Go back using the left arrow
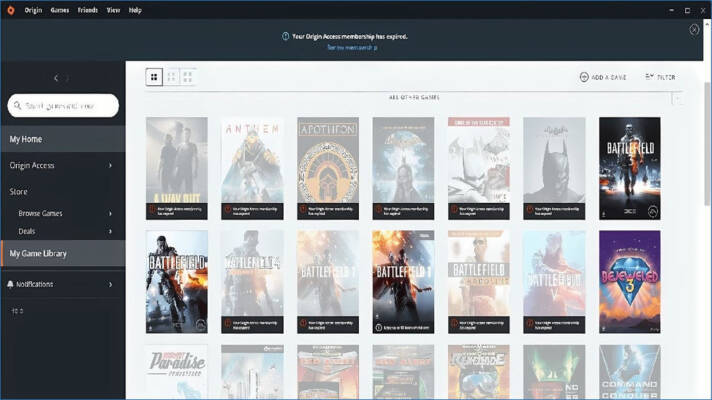Viewport: 712px width, 400px height. (56, 78)
